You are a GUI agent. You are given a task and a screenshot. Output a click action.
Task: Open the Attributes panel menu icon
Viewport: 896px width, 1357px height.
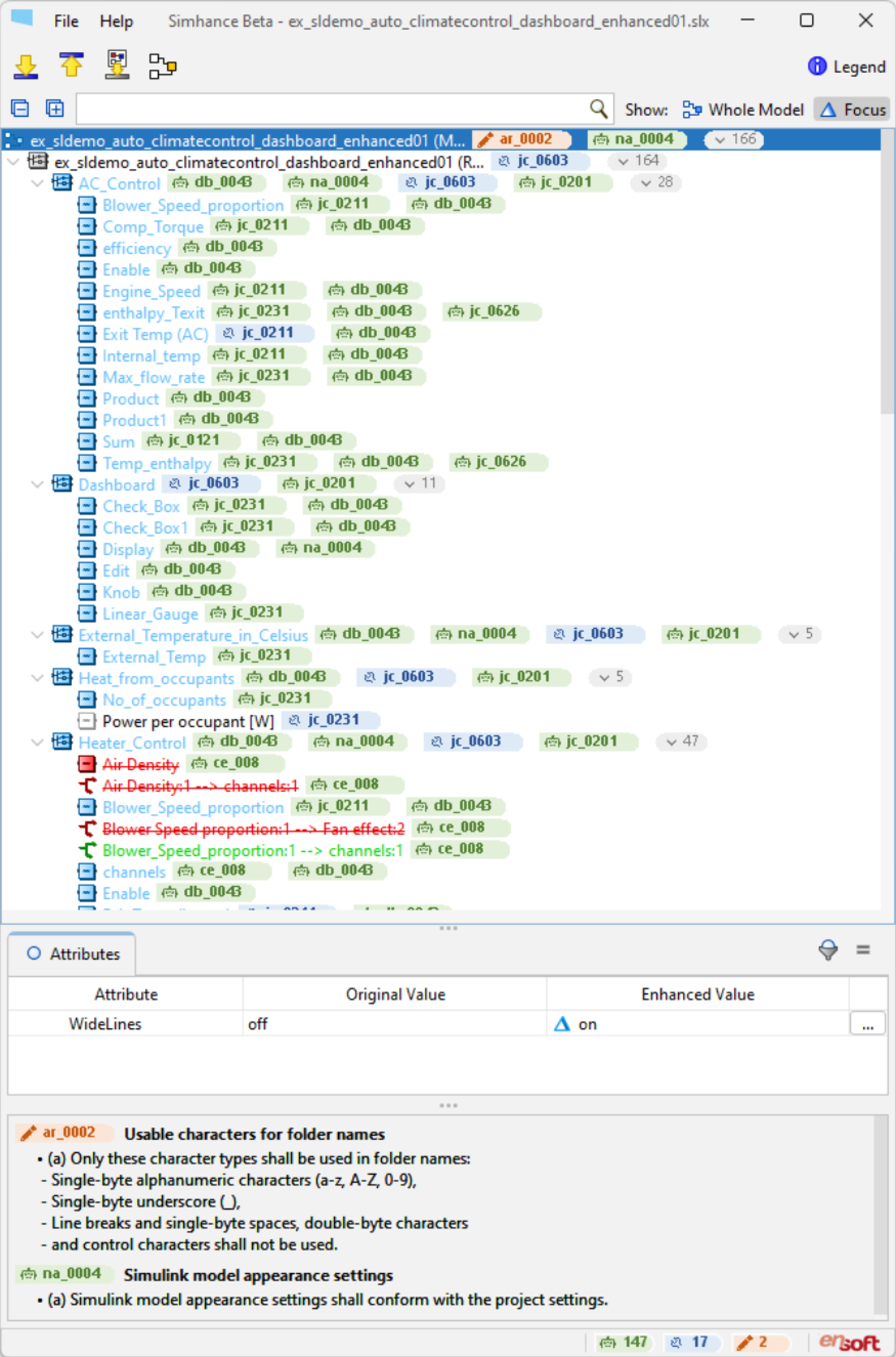(863, 950)
